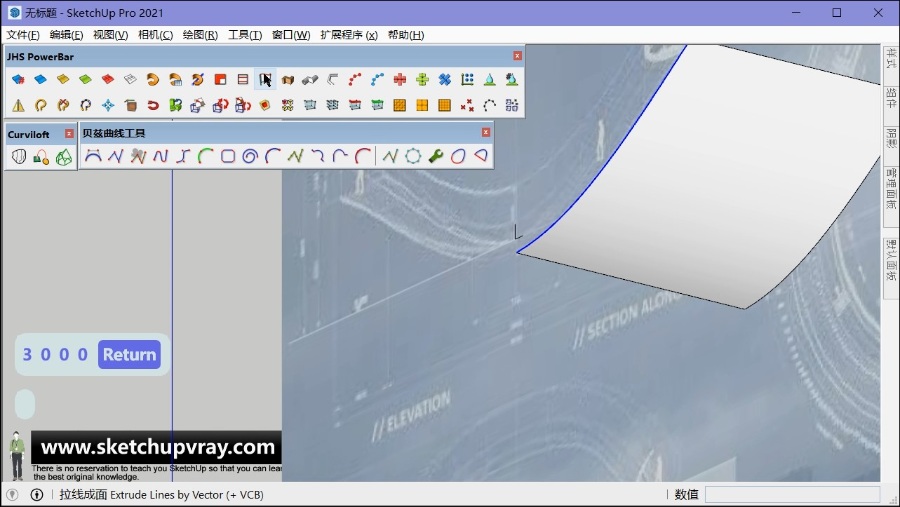
Task: Click the blue four-pointed star icon
Action: tap(107, 105)
